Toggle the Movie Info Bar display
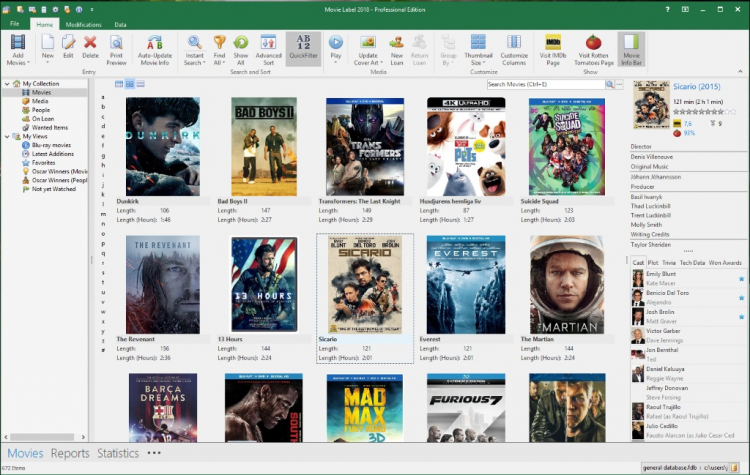This screenshot has width=750, height=475. point(631,49)
